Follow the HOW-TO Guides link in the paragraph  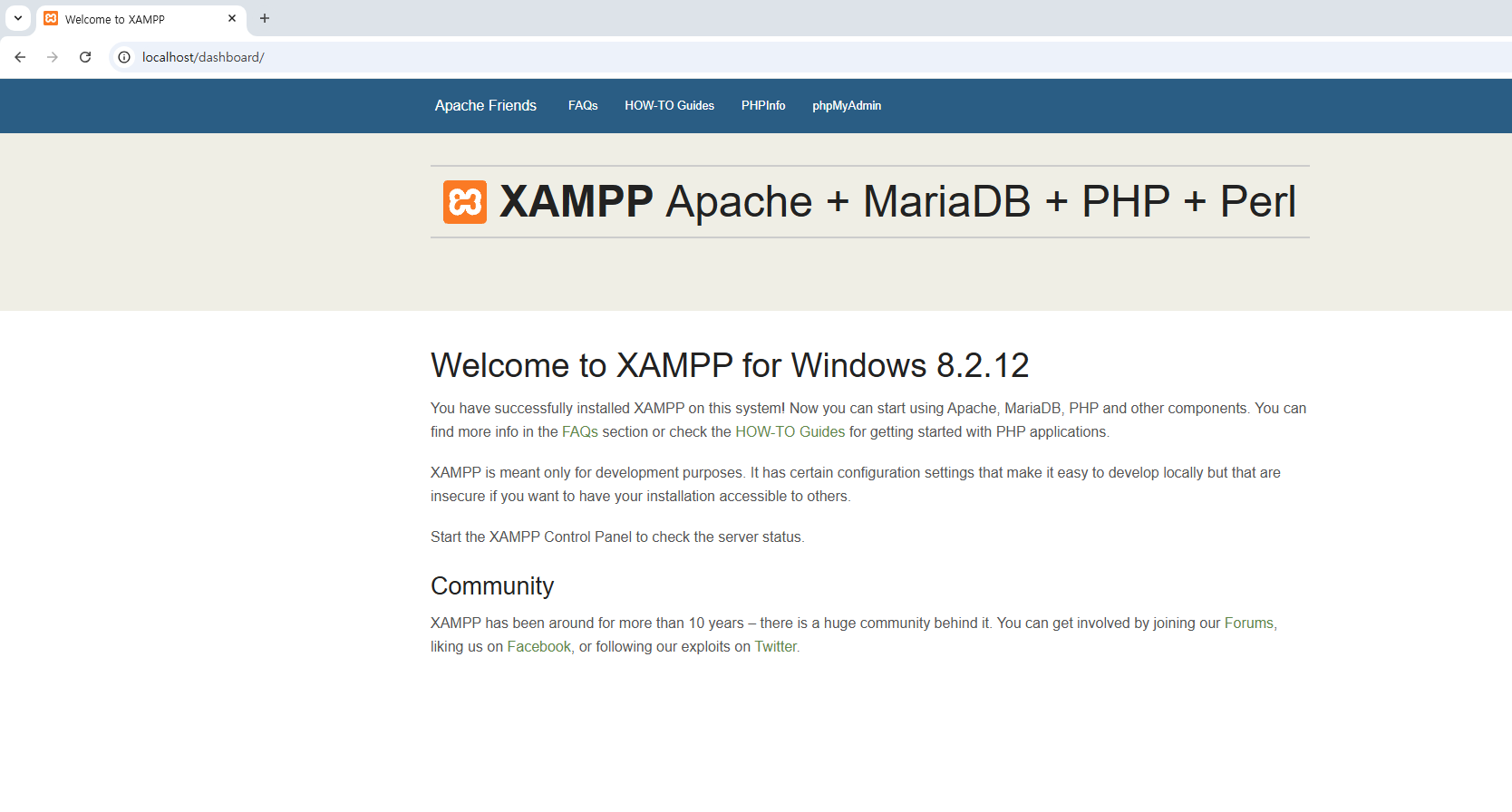[790, 432]
